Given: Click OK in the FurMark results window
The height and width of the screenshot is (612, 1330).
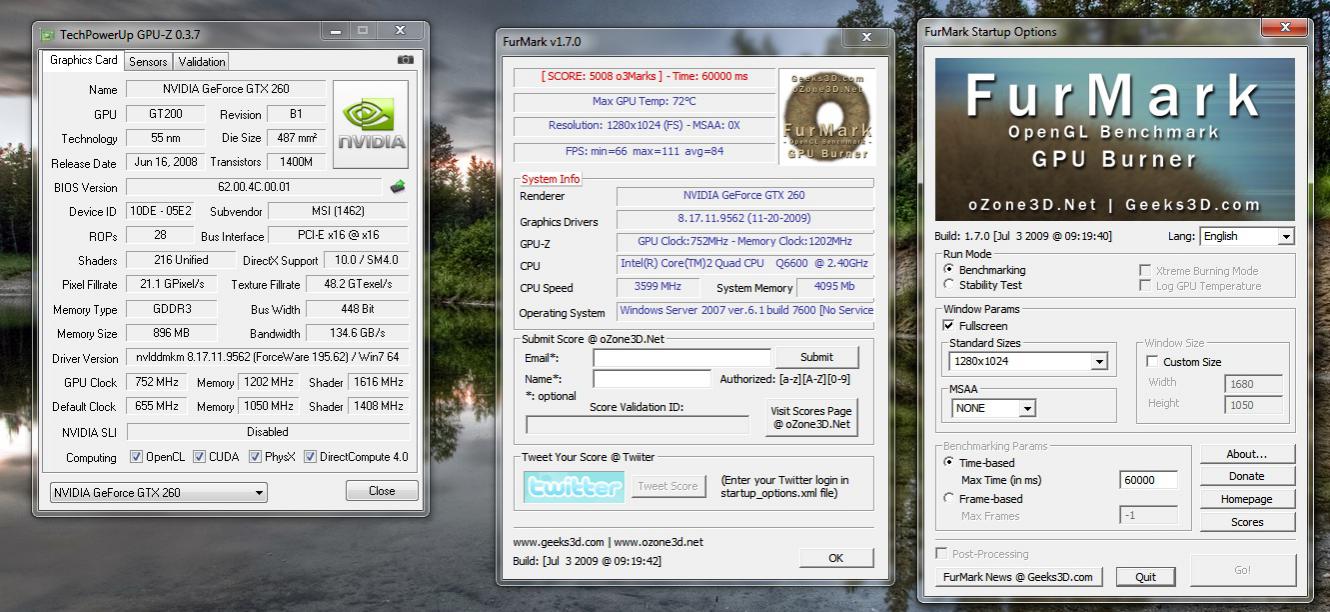Looking at the screenshot, I should point(836,558).
